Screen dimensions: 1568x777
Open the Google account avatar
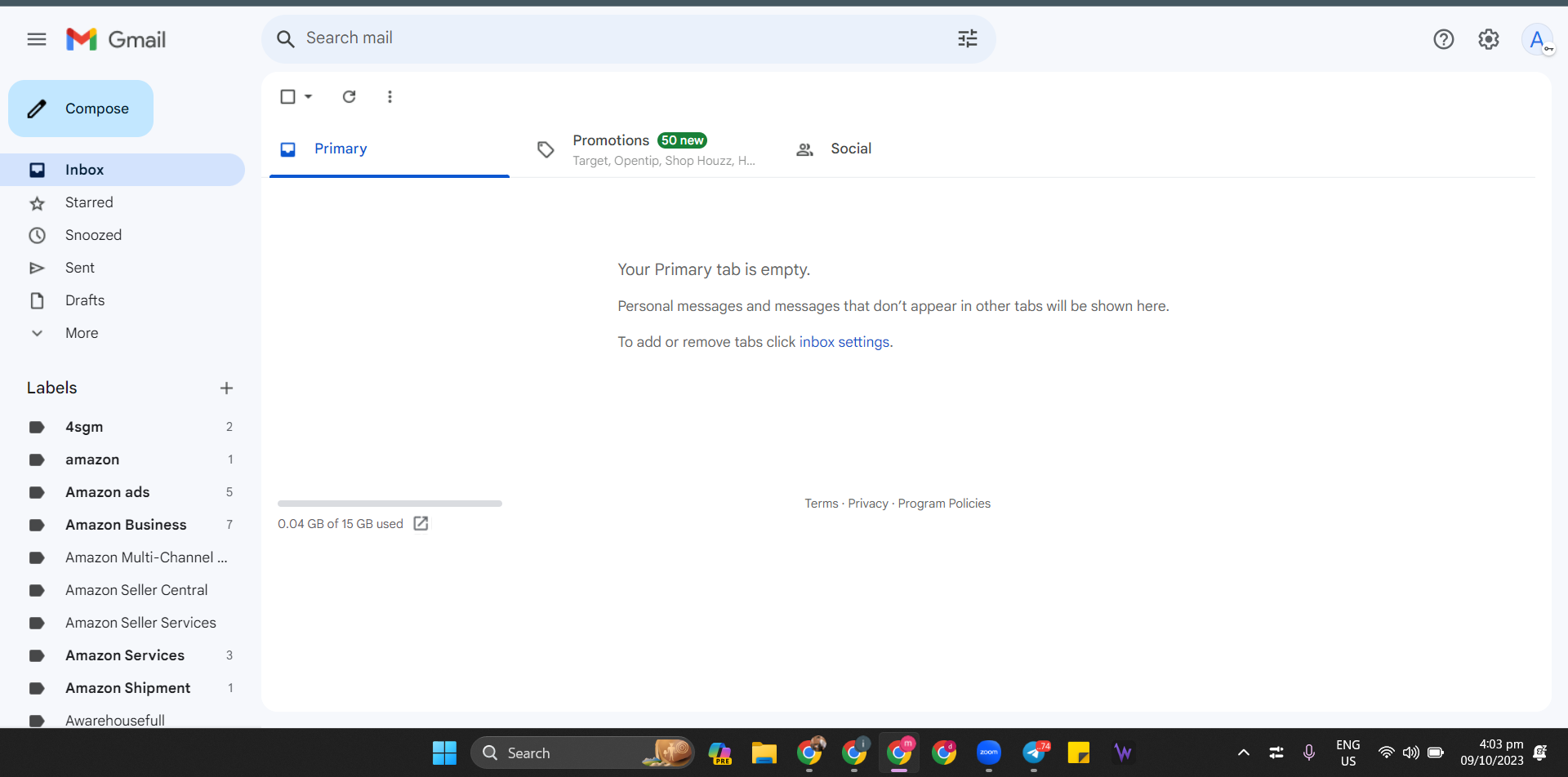pos(1538,39)
